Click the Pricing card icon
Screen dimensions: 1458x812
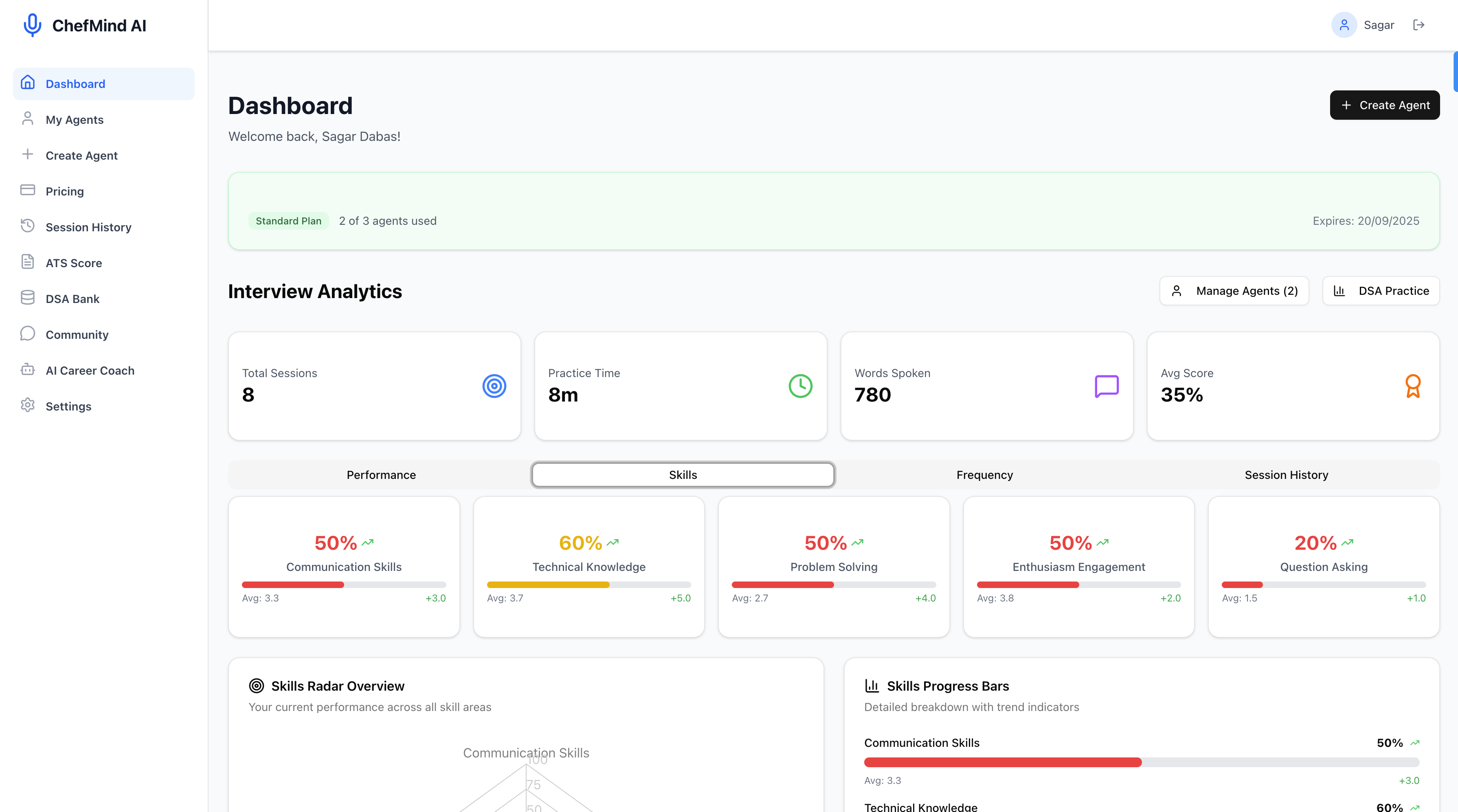click(x=28, y=190)
